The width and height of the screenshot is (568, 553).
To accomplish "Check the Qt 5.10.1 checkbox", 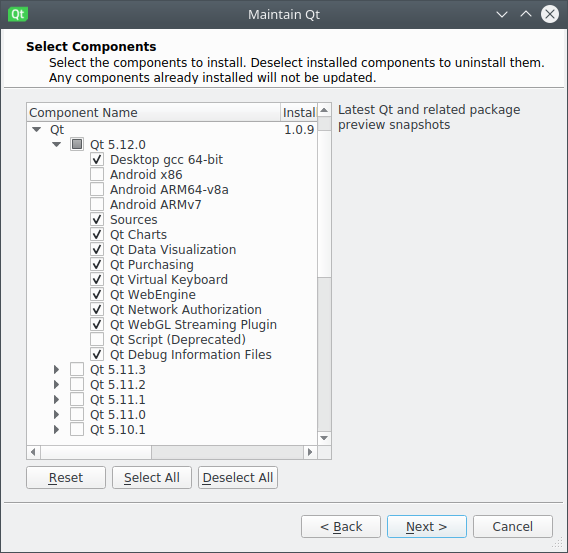I will tap(77, 430).
